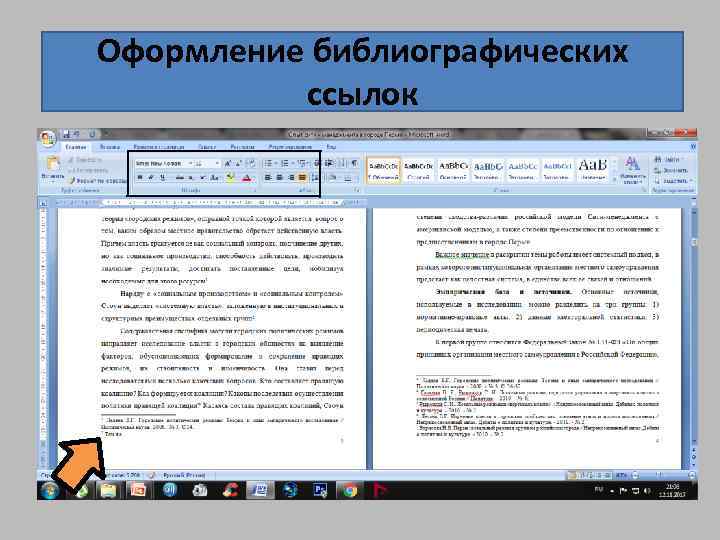This screenshot has height=540, width=720.
Task: Click the yellow text highlight color
Action: pyautogui.click(x=231, y=177)
